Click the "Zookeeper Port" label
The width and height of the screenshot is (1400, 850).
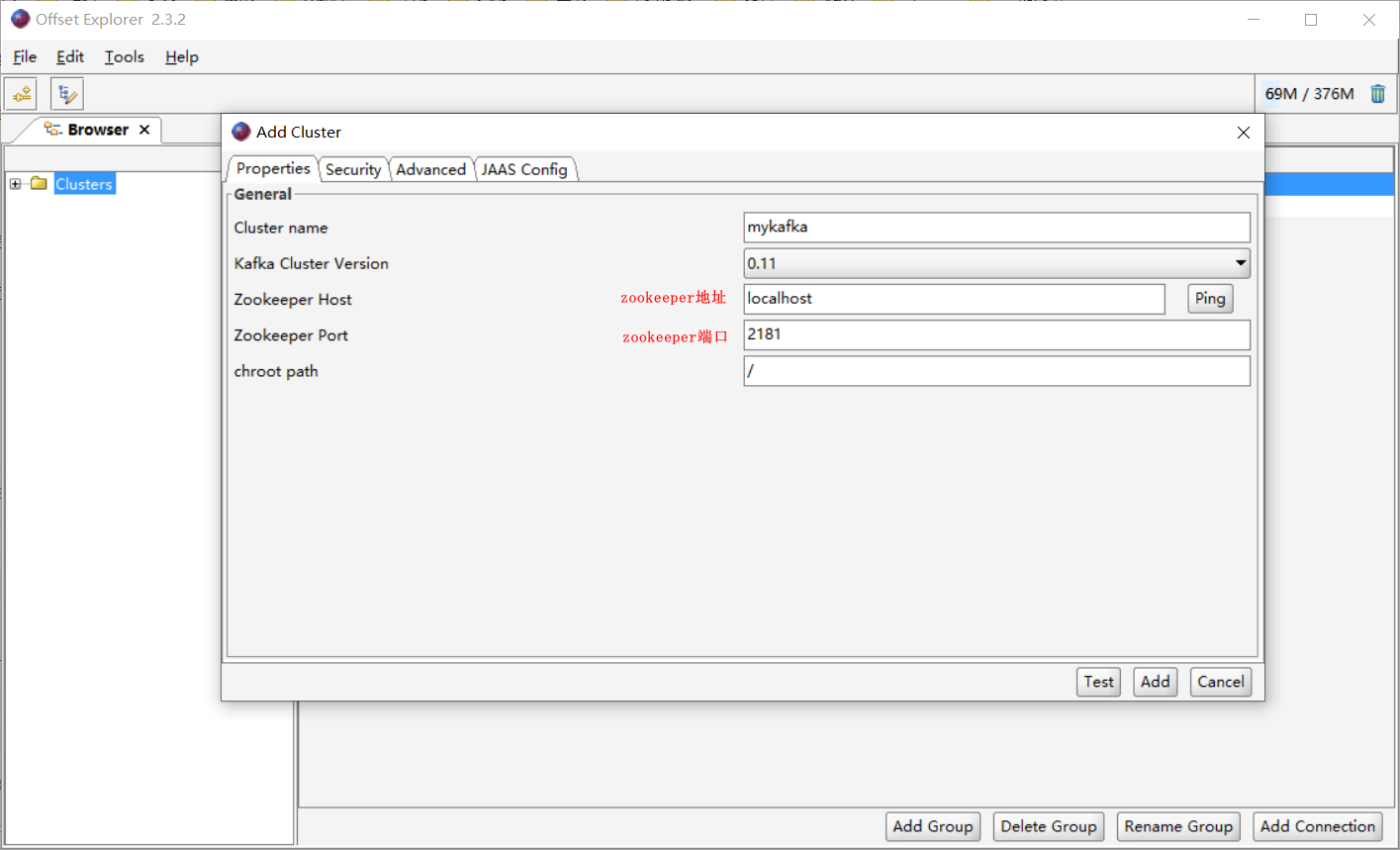[x=291, y=335]
